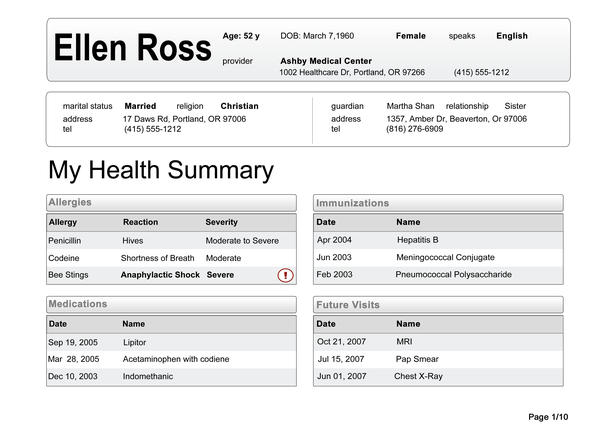Click the MRI future visit
This screenshot has height=424, width=615.
(x=404, y=342)
